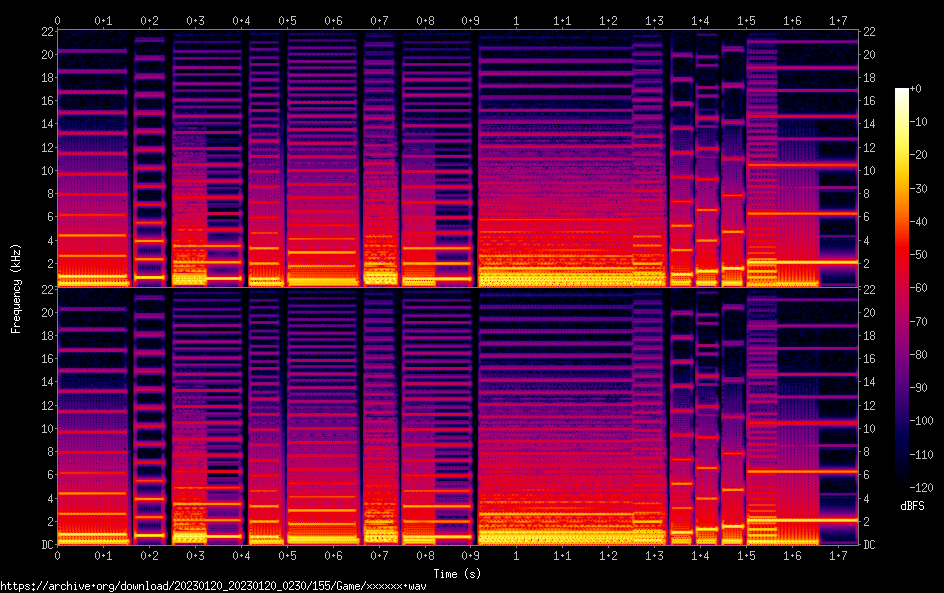Click the "Frequency (kHz)" vertical axis label

click(16, 288)
